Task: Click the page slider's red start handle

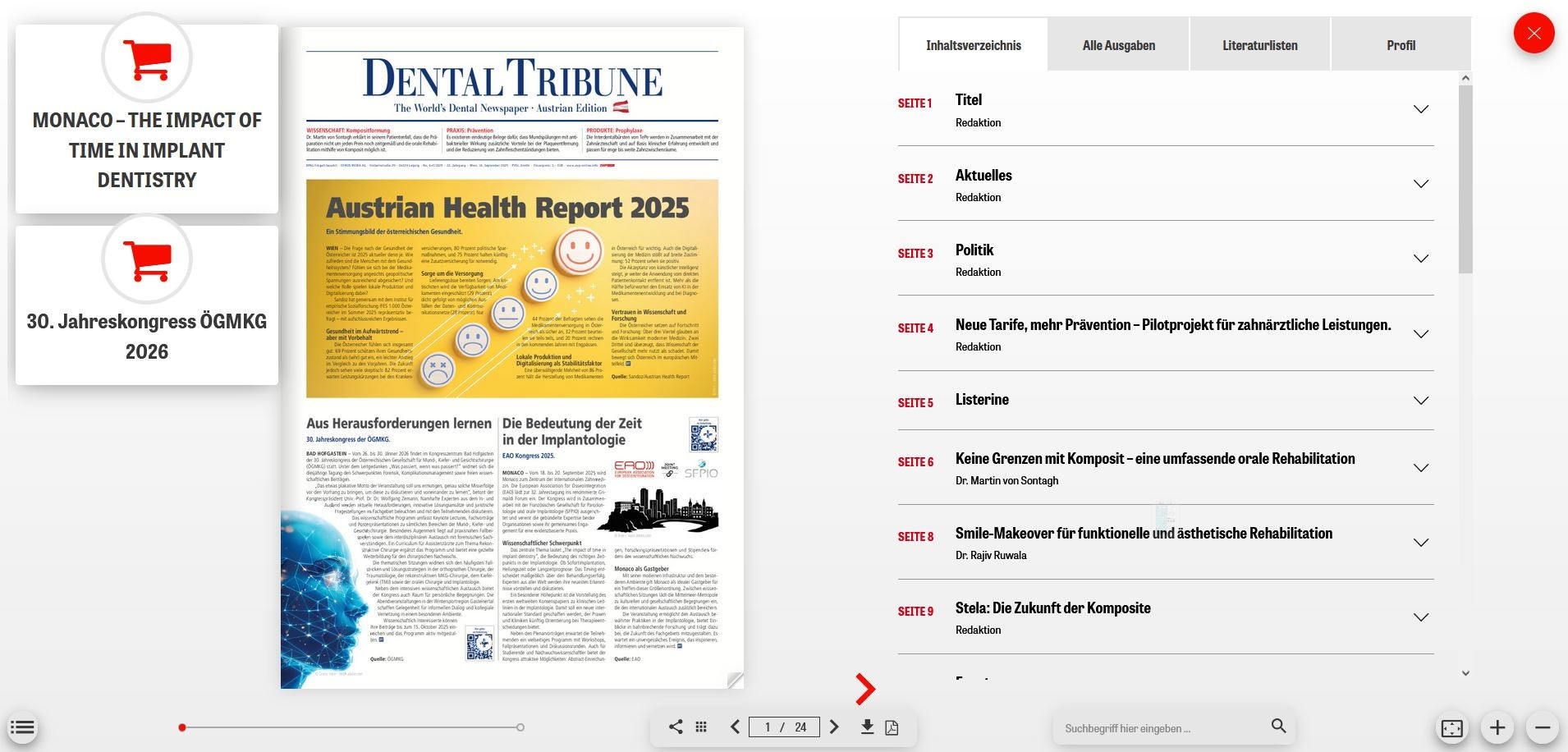Action: [182, 727]
